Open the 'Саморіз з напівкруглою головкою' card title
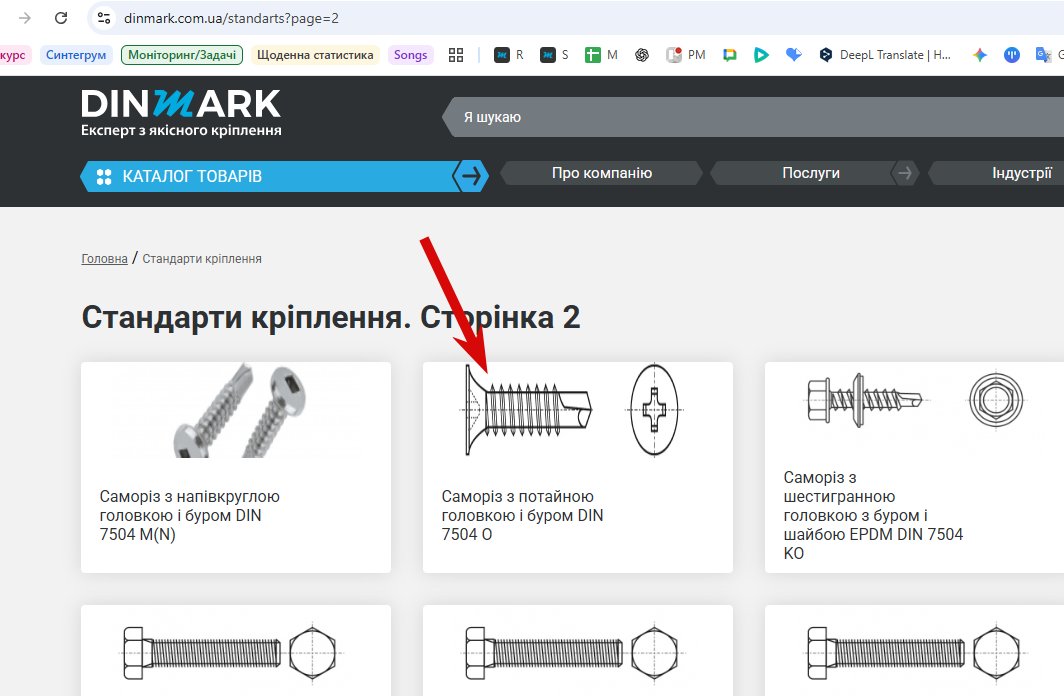1064x696 pixels. pos(189,516)
